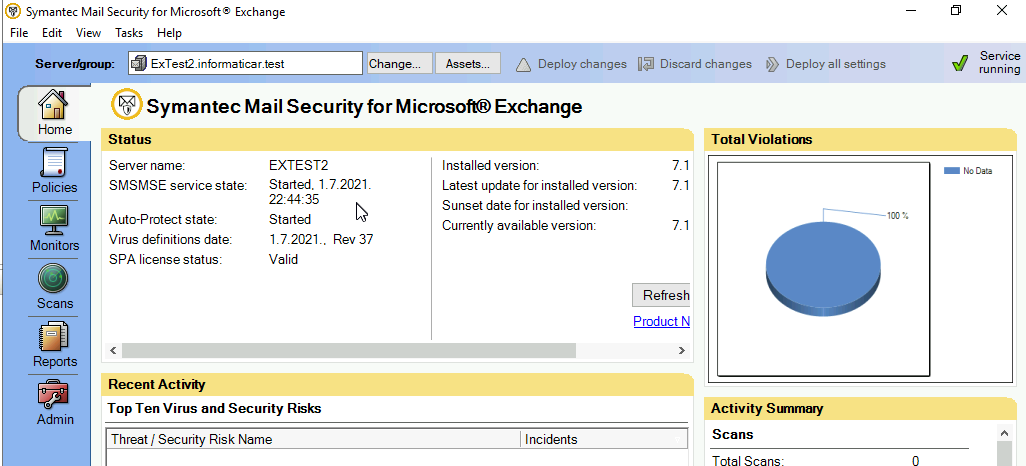Image resolution: width=1026 pixels, height=466 pixels.
Task: Click the blue pie chart in Total Violations
Action: tap(823, 270)
